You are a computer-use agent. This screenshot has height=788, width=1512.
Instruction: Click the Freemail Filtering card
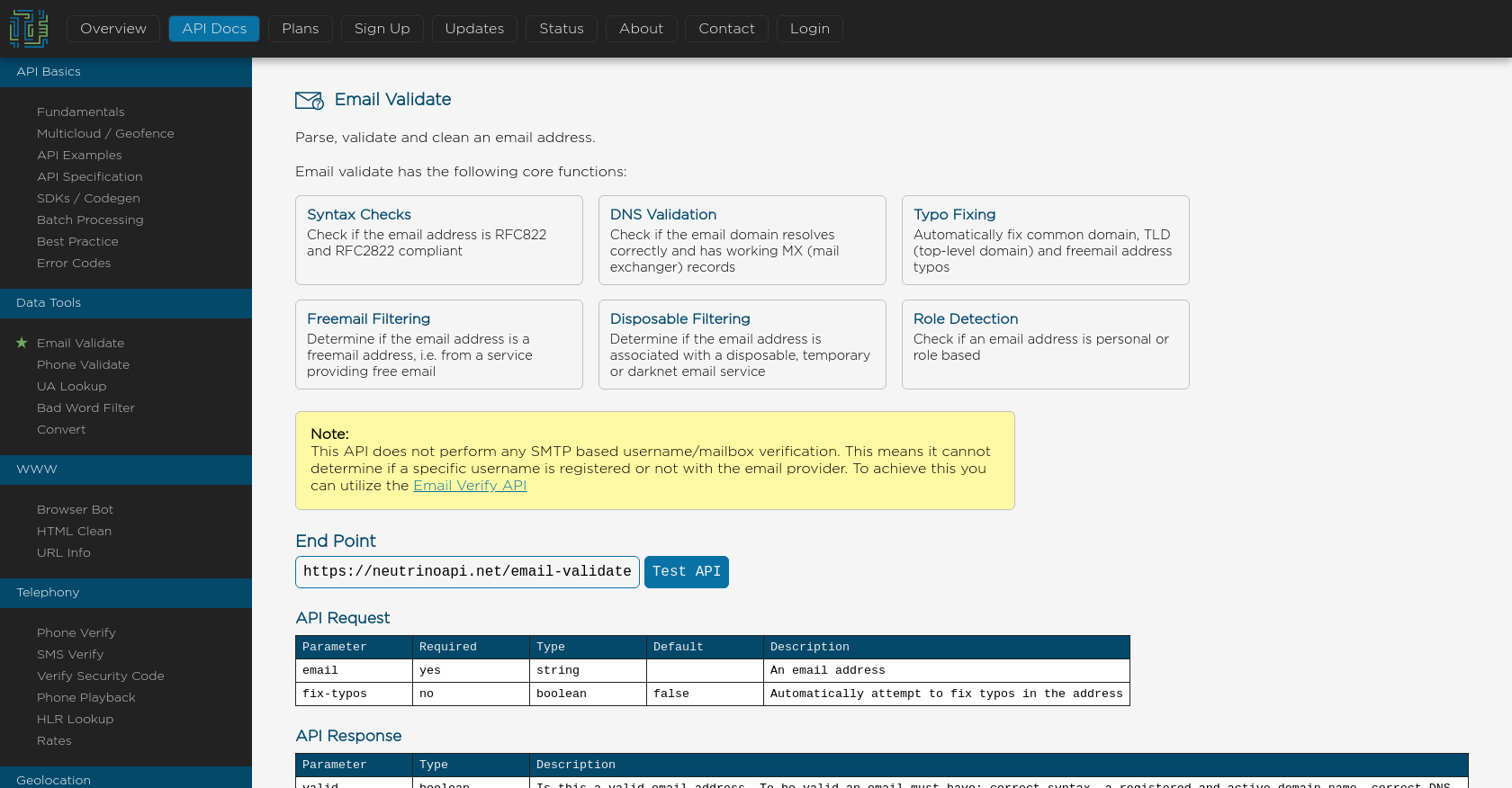click(x=439, y=345)
